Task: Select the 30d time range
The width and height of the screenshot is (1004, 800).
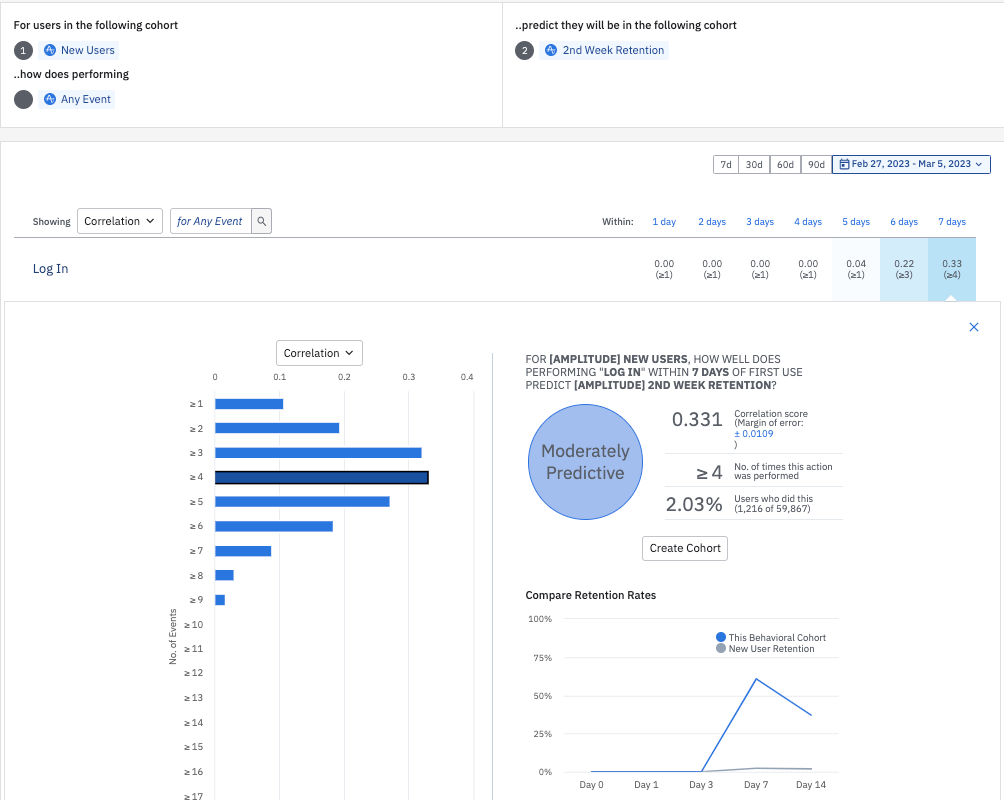Action: (754, 164)
